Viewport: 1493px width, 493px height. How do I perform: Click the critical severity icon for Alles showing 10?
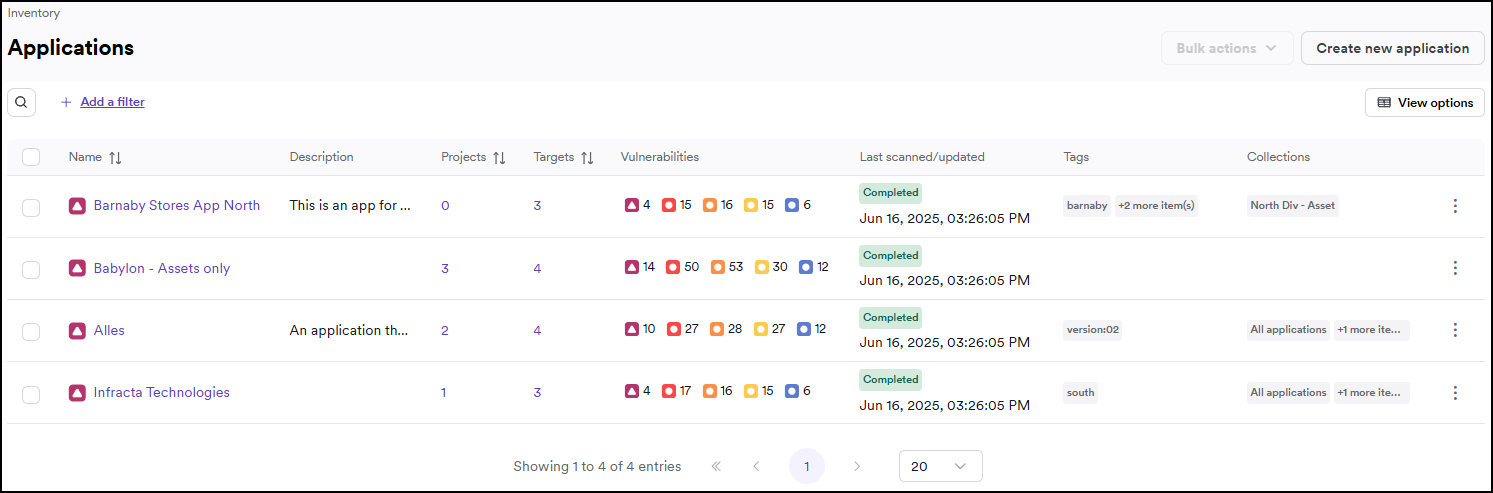click(x=631, y=329)
